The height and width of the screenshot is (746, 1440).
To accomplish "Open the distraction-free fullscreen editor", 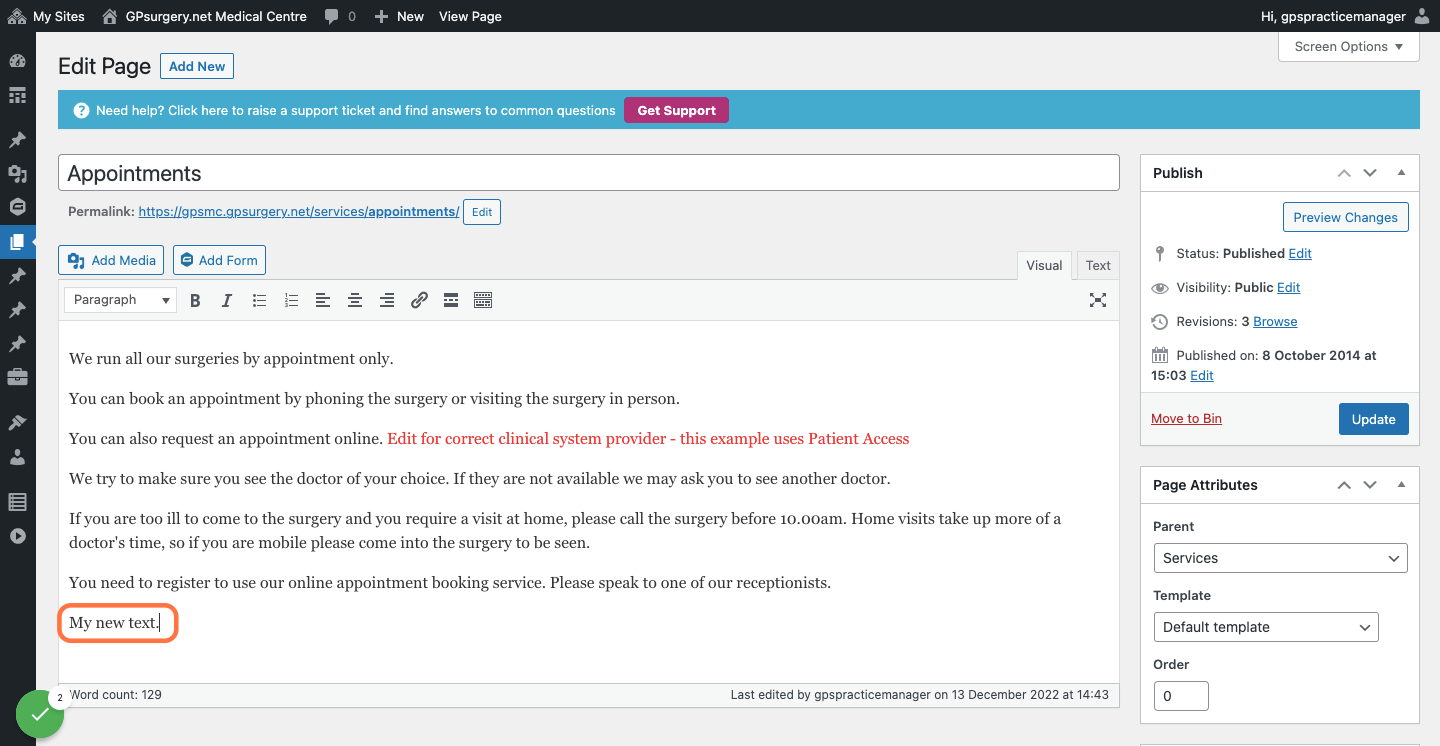I will (1097, 300).
